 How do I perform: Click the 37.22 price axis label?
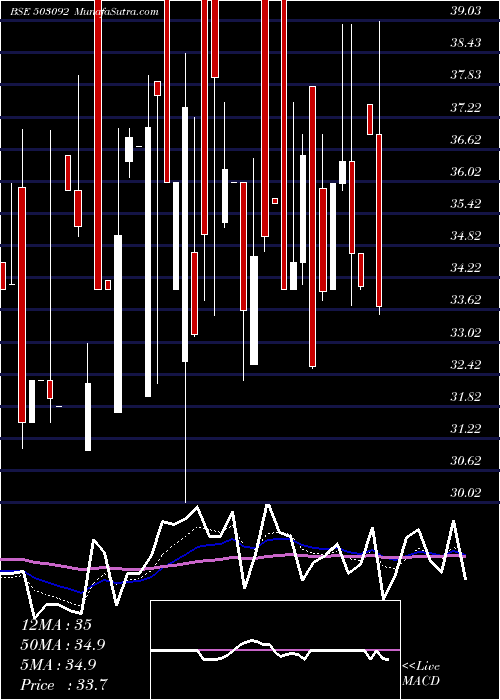(466, 108)
